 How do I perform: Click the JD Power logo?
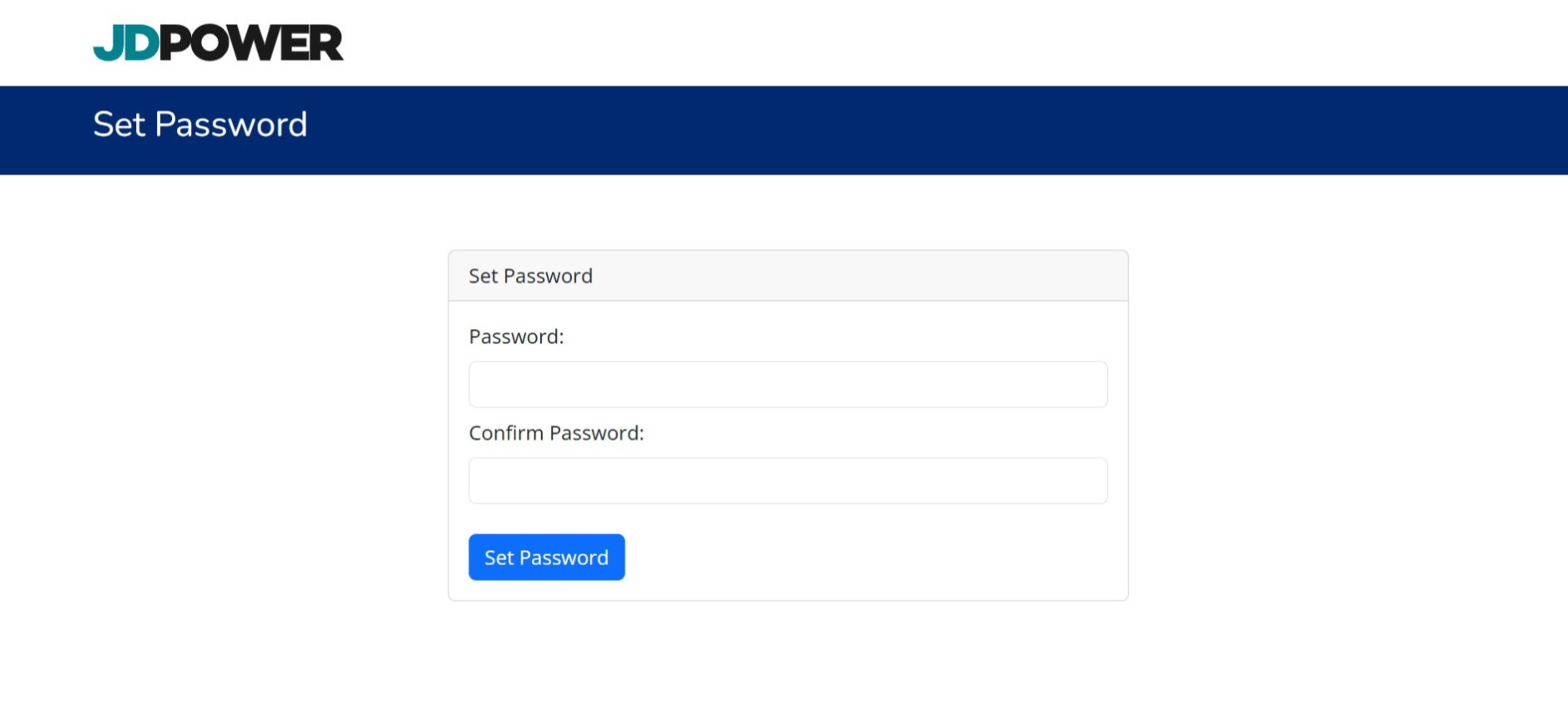[x=218, y=43]
